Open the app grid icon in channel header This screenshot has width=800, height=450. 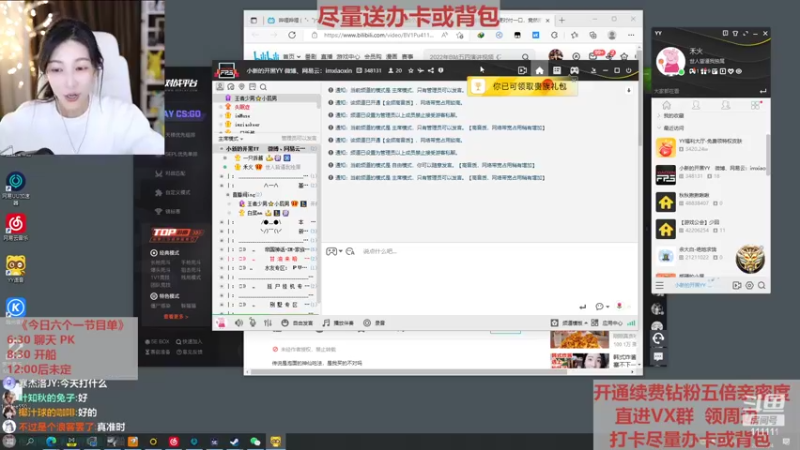pyautogui.click(x=557, y=70)
